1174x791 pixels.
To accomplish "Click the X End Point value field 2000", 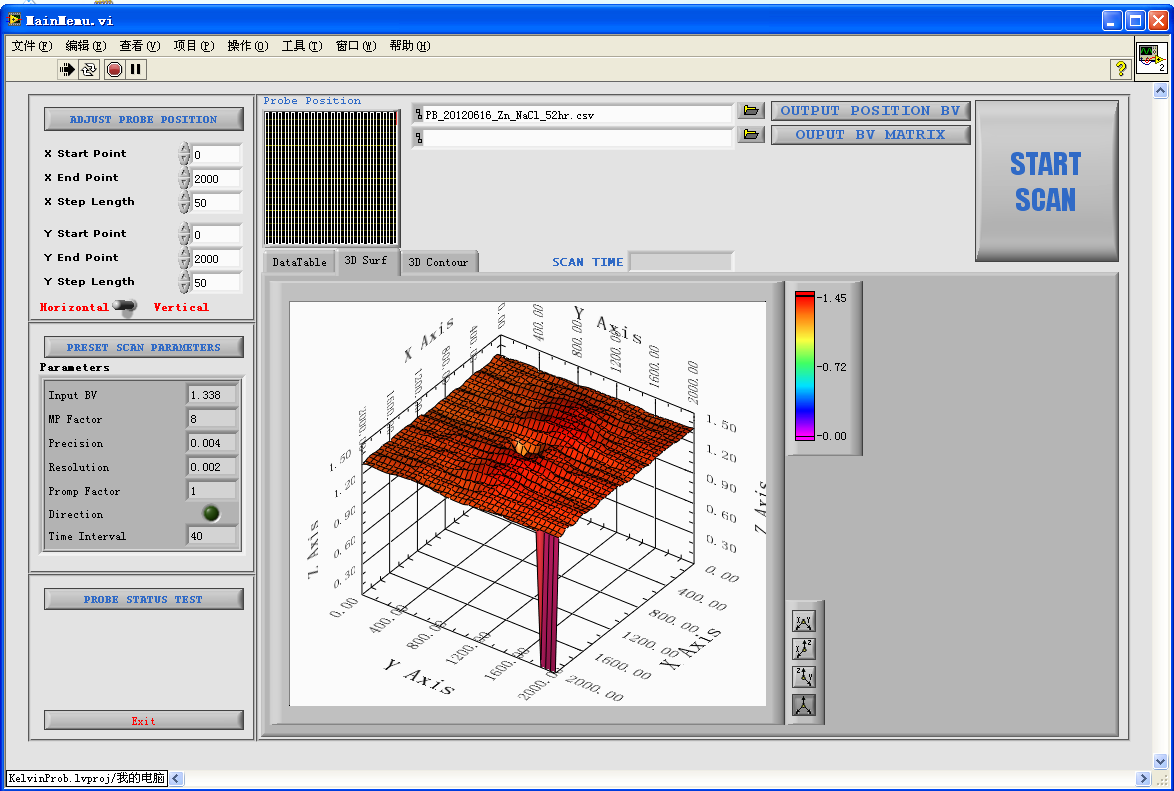I will pyautogui.click(x=216, y=179).
